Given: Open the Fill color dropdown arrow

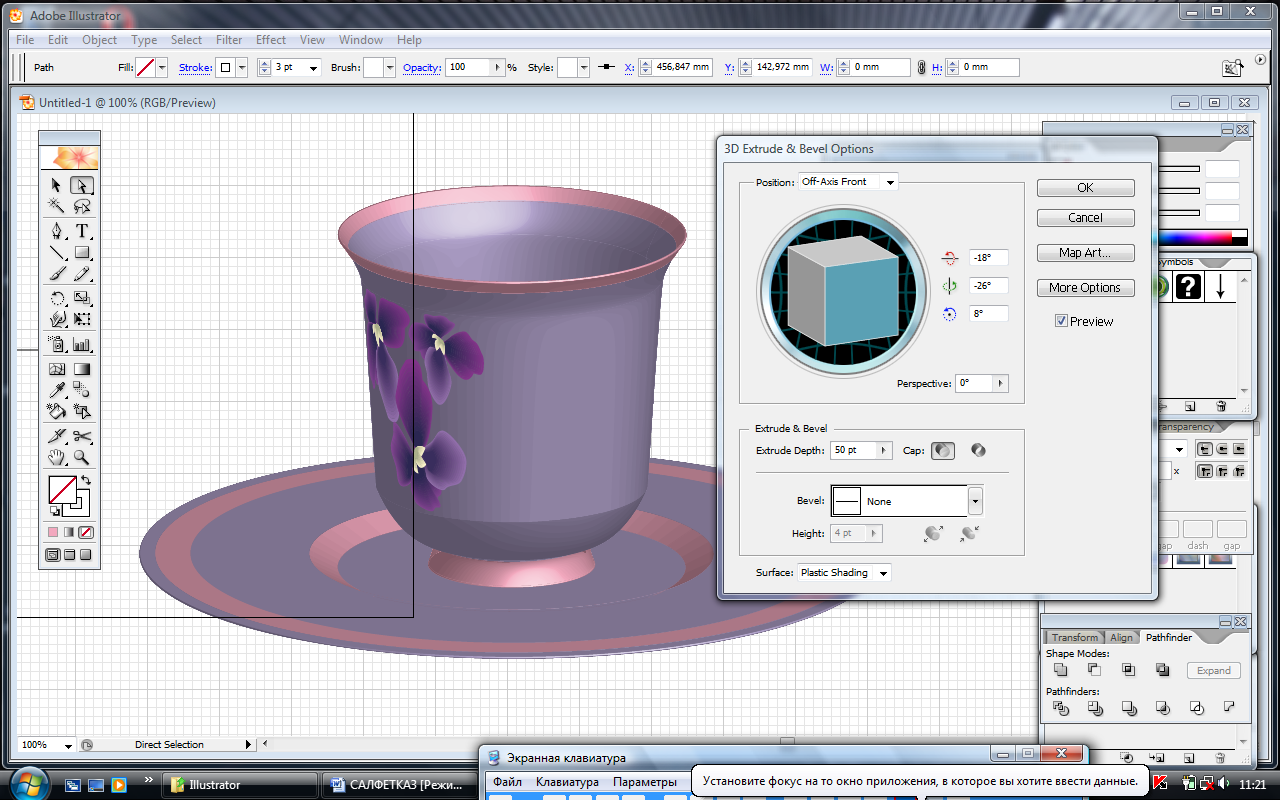Looking at the screenshot, I should [x=162, y=68].
